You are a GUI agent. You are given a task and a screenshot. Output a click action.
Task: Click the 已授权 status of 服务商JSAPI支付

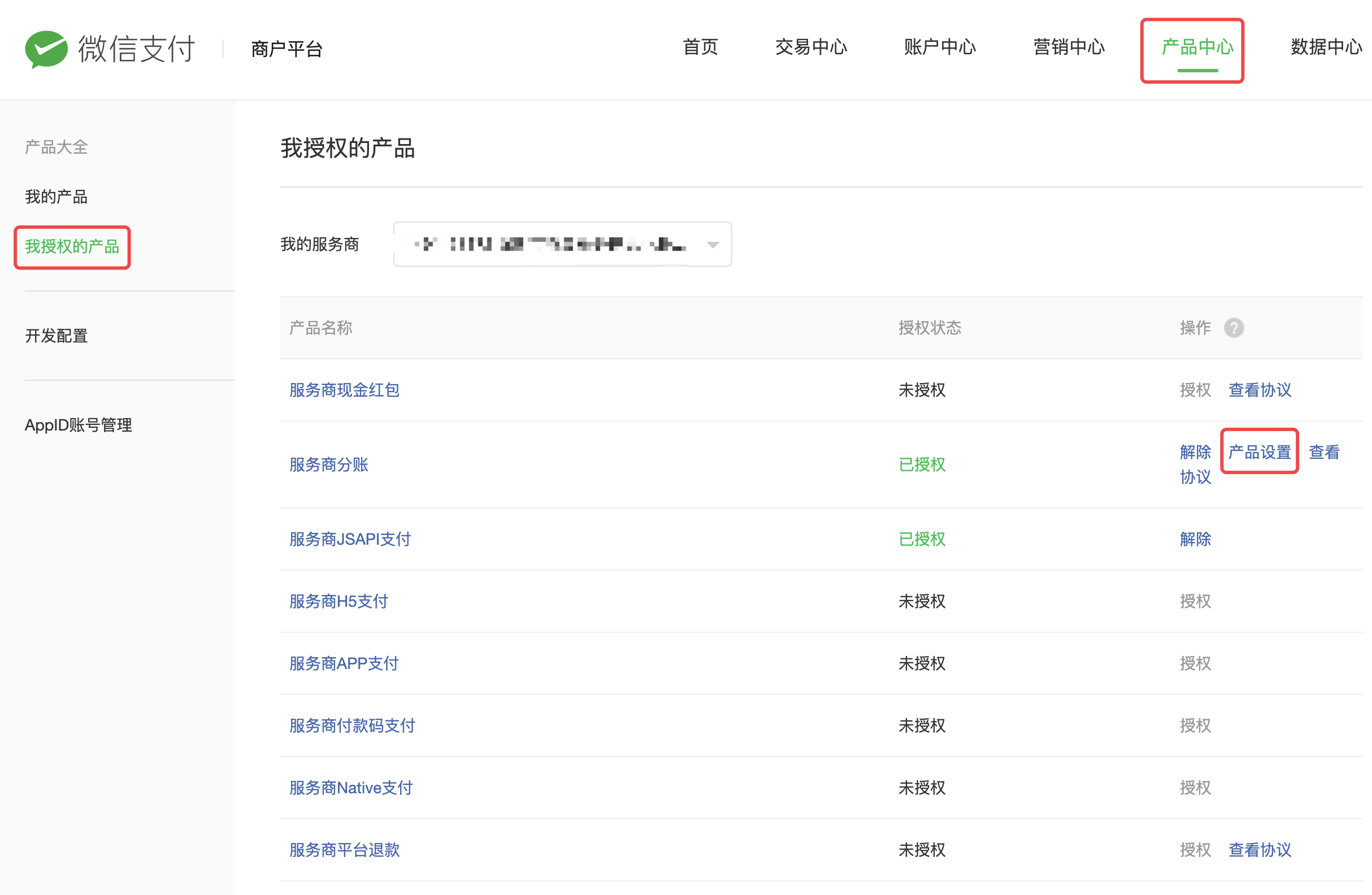[x=922, y=540]
